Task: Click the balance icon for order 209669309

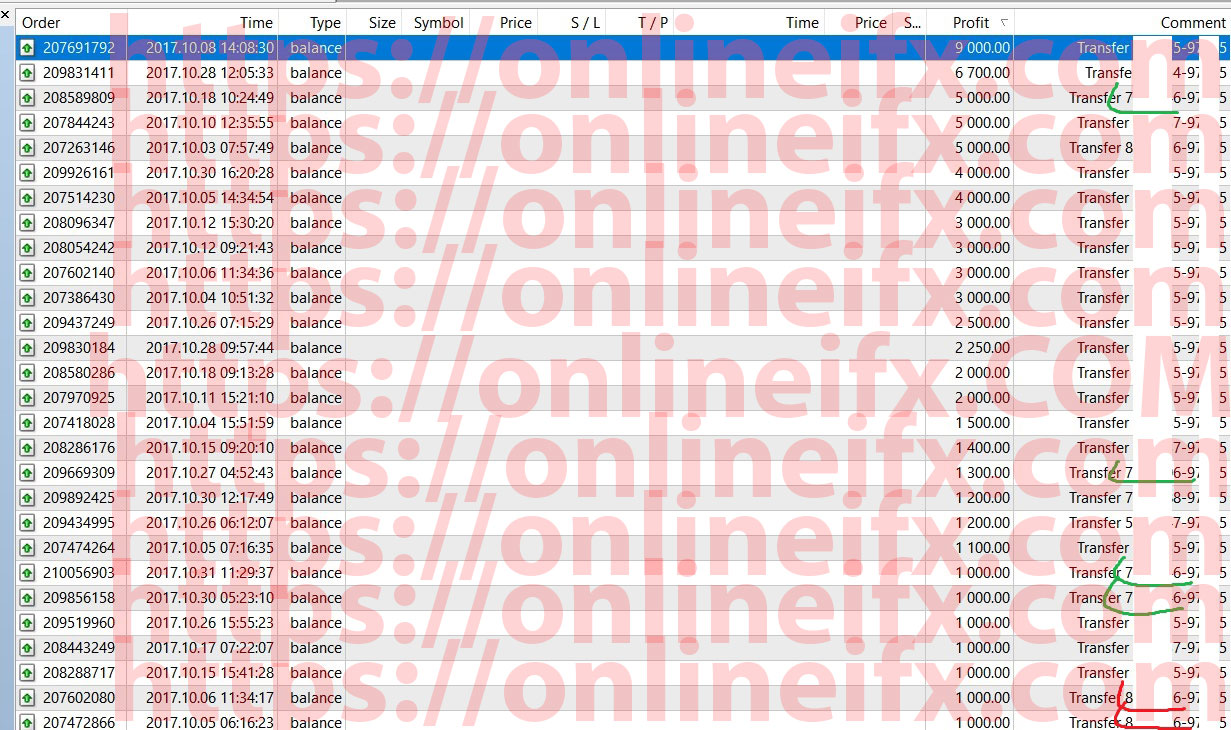Action: point(27,473)
